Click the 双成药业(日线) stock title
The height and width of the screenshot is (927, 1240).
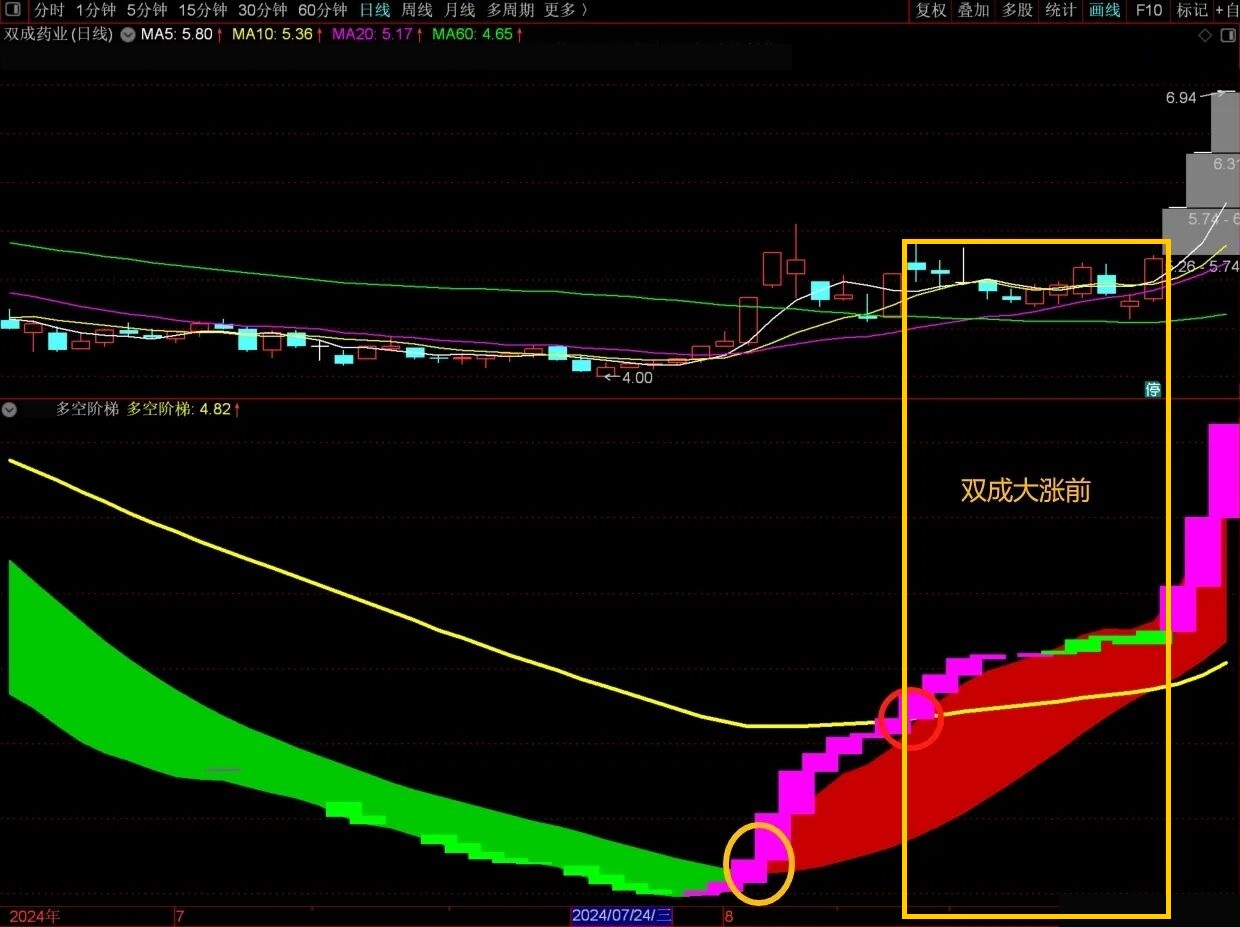coord(59,34)
